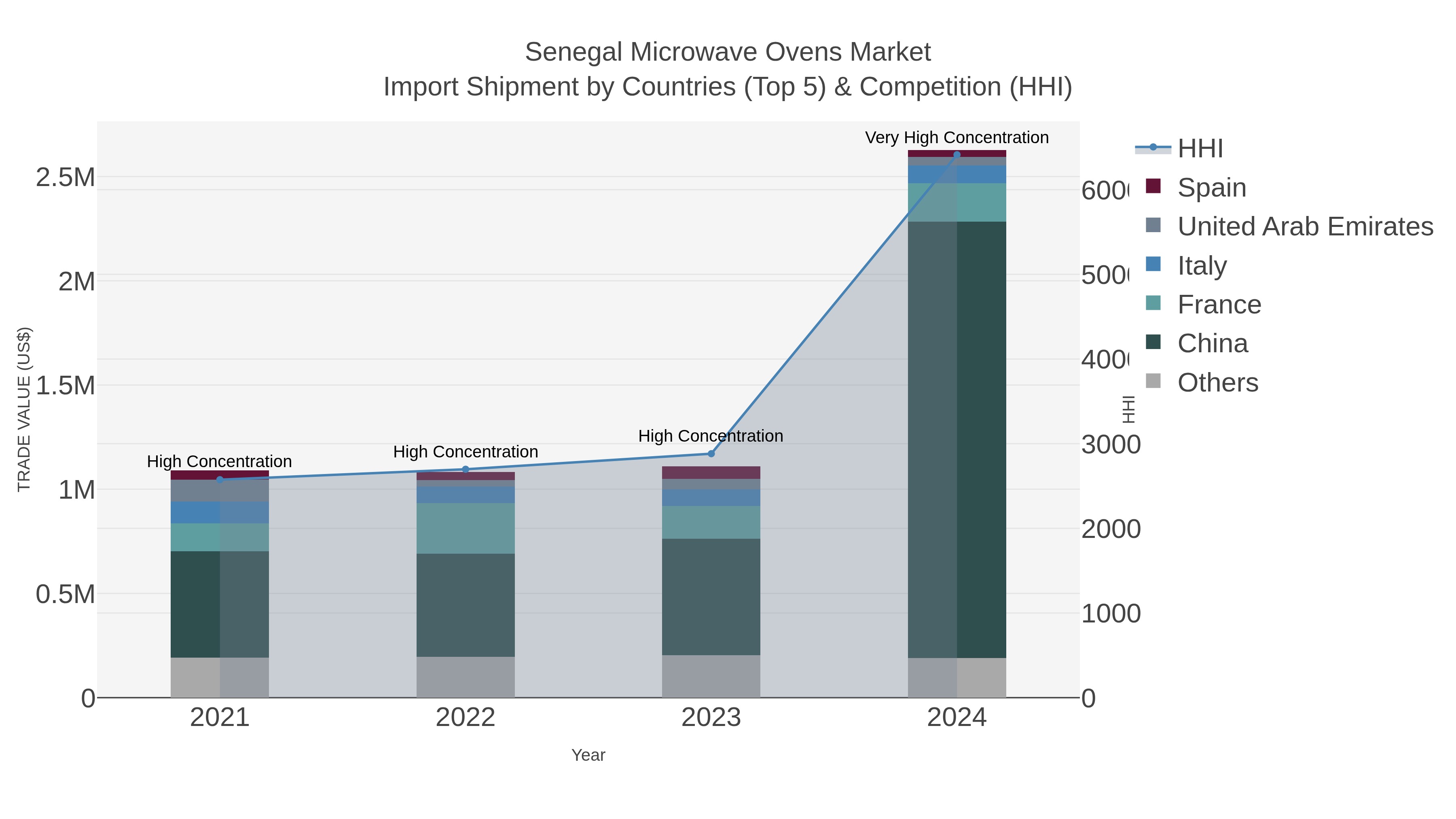Toggle Spain in the legend
The height and width of the screenshot is (819, 1456).
1196,187
